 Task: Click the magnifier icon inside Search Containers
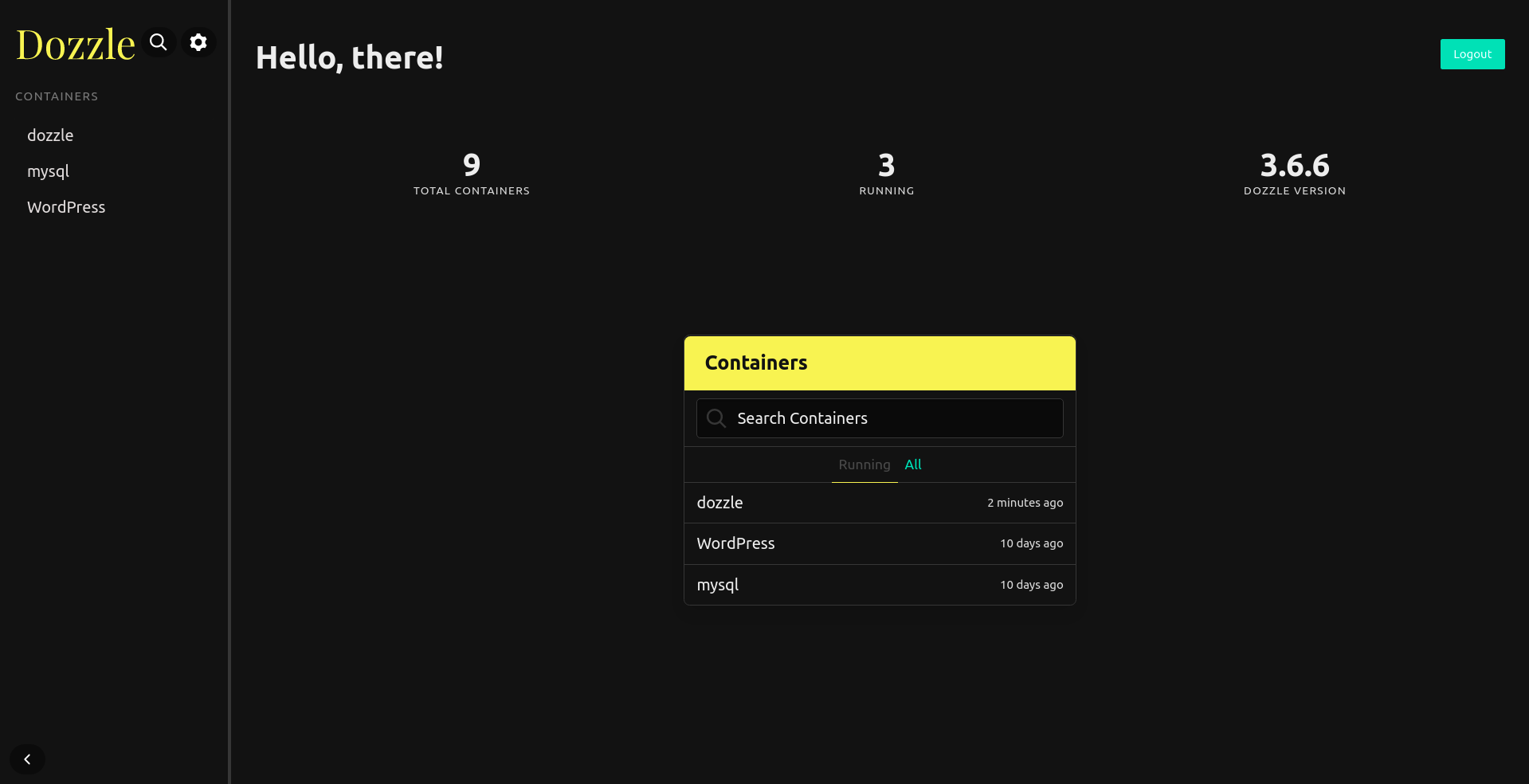tap(716, 418)
